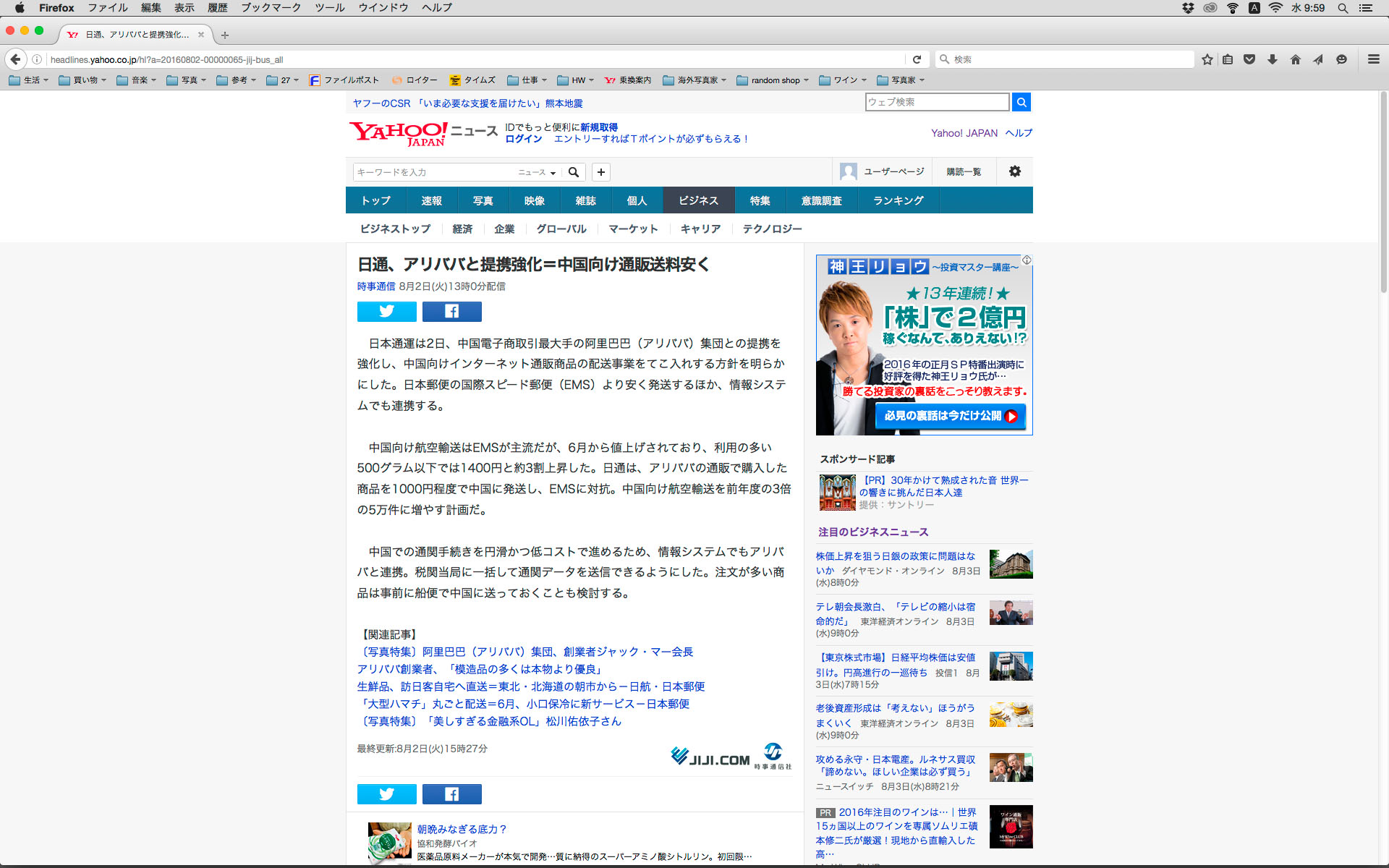The image size is (1389, 868).
Task: Open Yahoo News settings gear icon
Action: pos(1014,171)
